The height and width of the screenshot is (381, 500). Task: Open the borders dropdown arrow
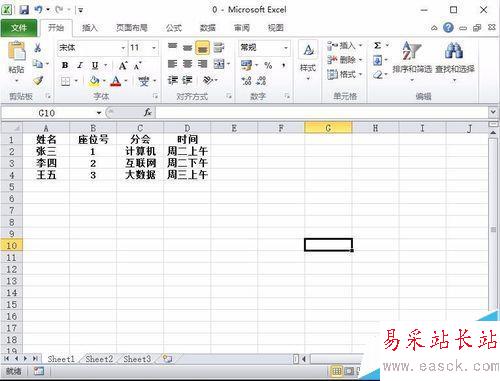pyautogui.click(x=76, y=81)
